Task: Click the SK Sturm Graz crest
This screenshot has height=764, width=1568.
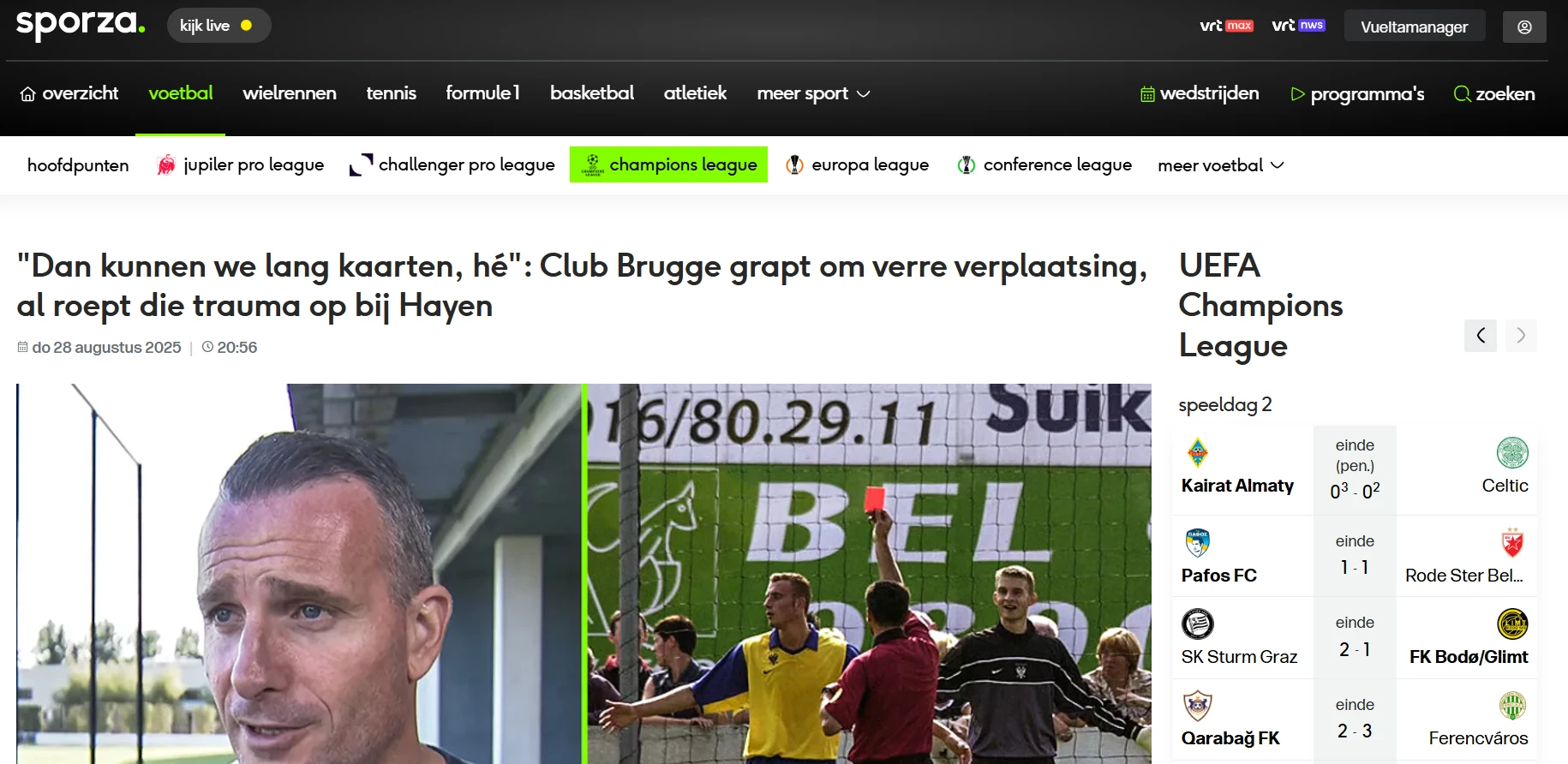Action: 1197,624
